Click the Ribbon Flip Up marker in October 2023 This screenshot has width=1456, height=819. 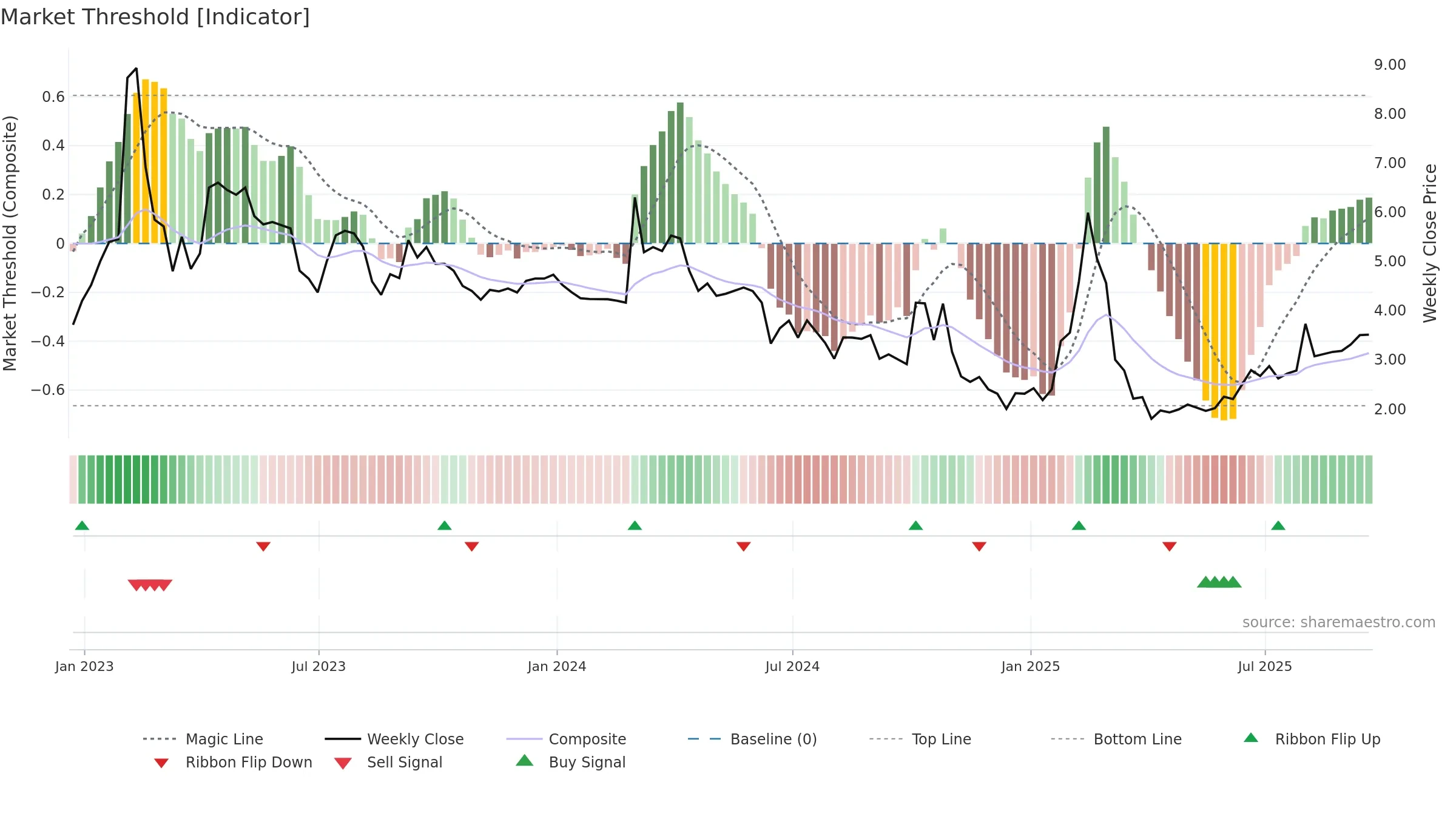click(444, 525)
